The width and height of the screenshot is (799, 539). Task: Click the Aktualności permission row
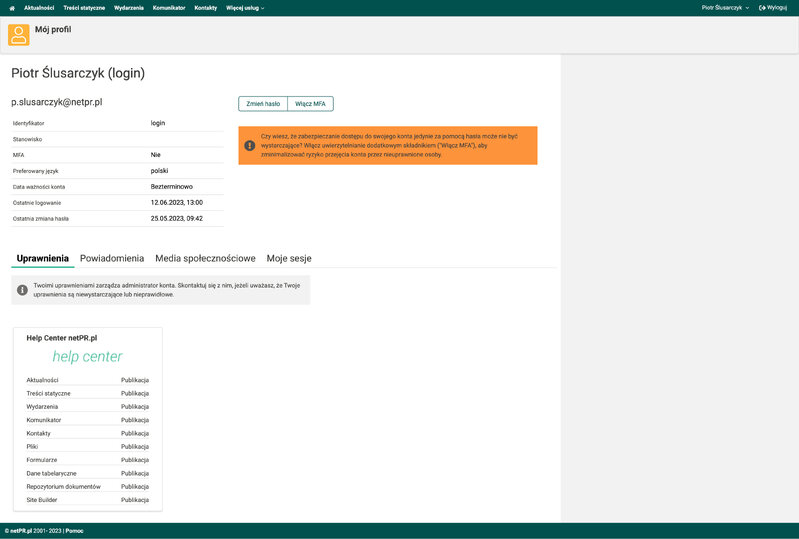[x=88, y=380]
